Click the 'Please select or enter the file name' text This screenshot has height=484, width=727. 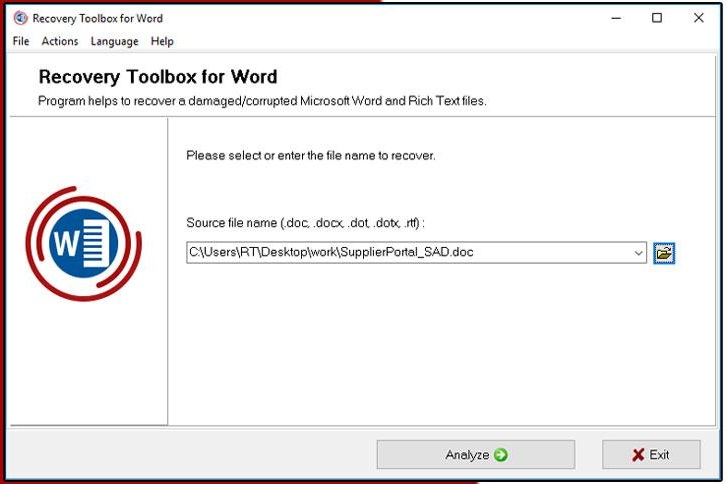coord(311,155)
